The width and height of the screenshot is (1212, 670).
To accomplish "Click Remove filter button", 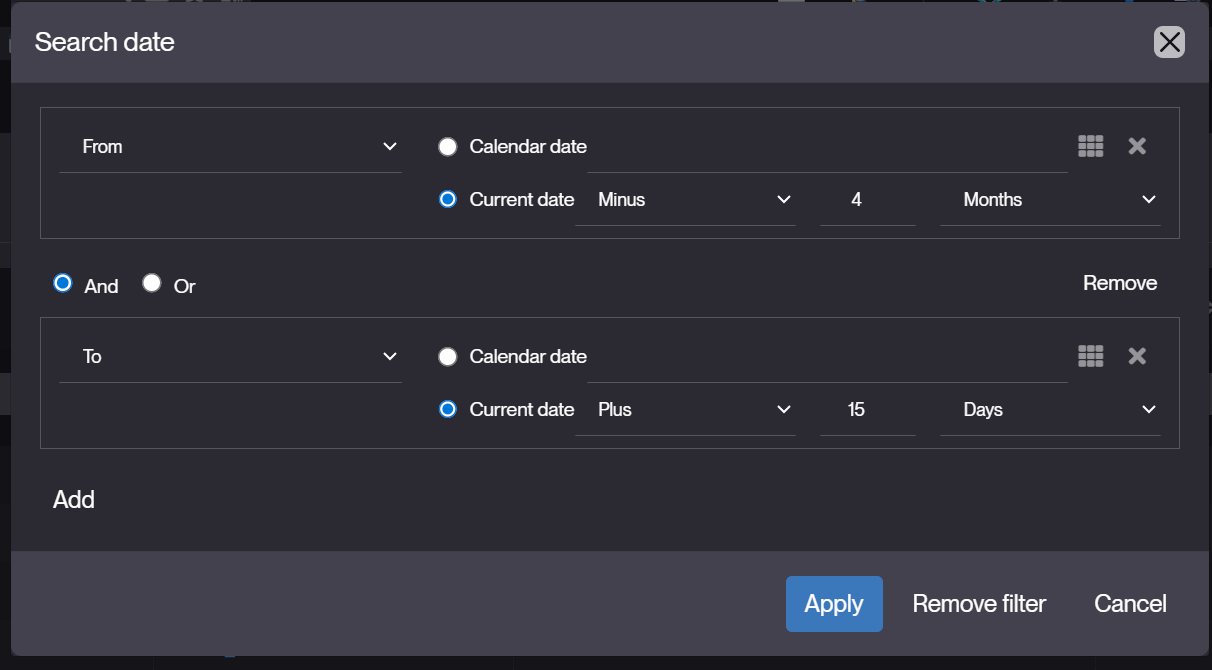I will pos(979,604).
